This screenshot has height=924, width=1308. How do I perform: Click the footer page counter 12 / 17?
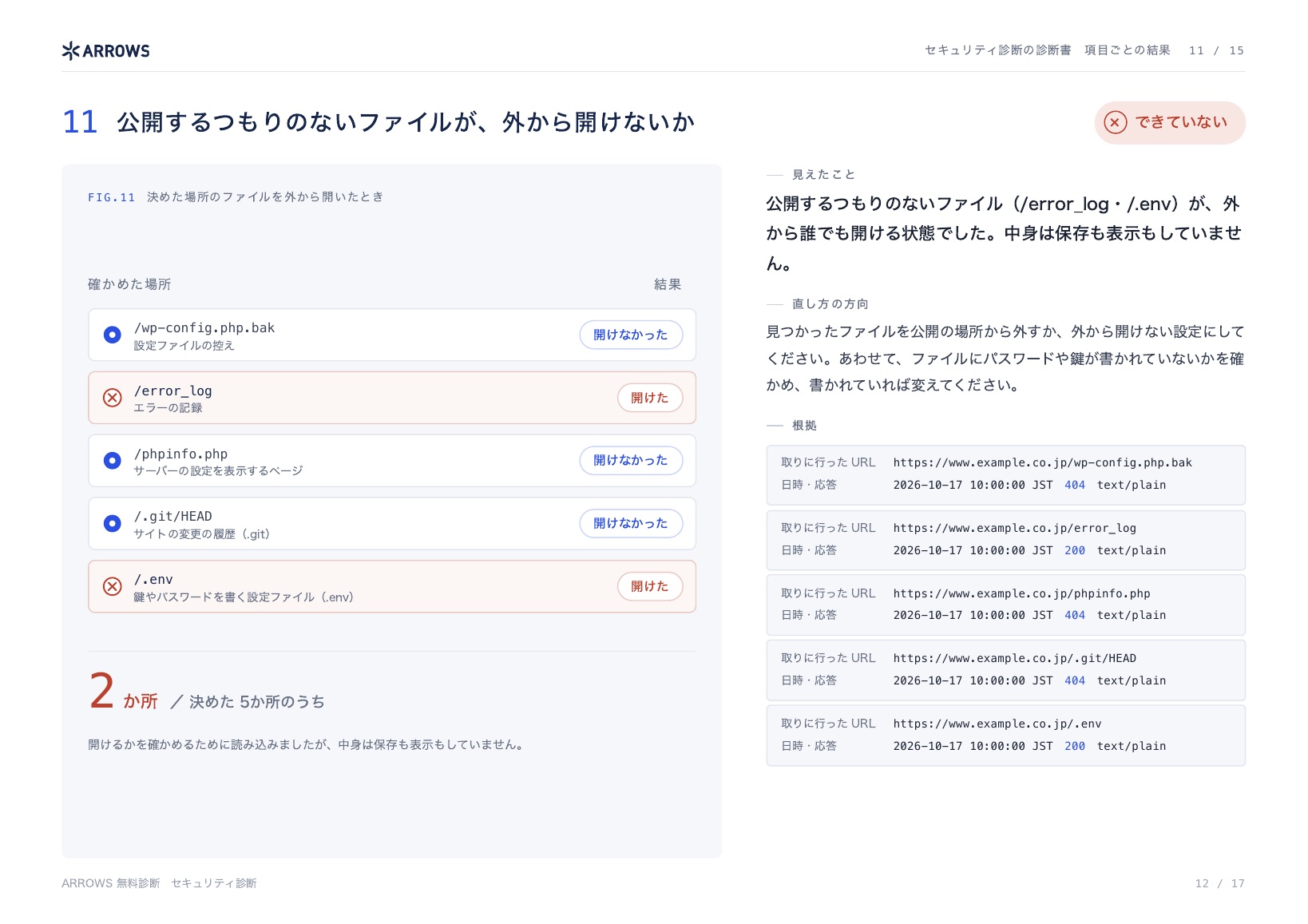tap(1220, 883)
